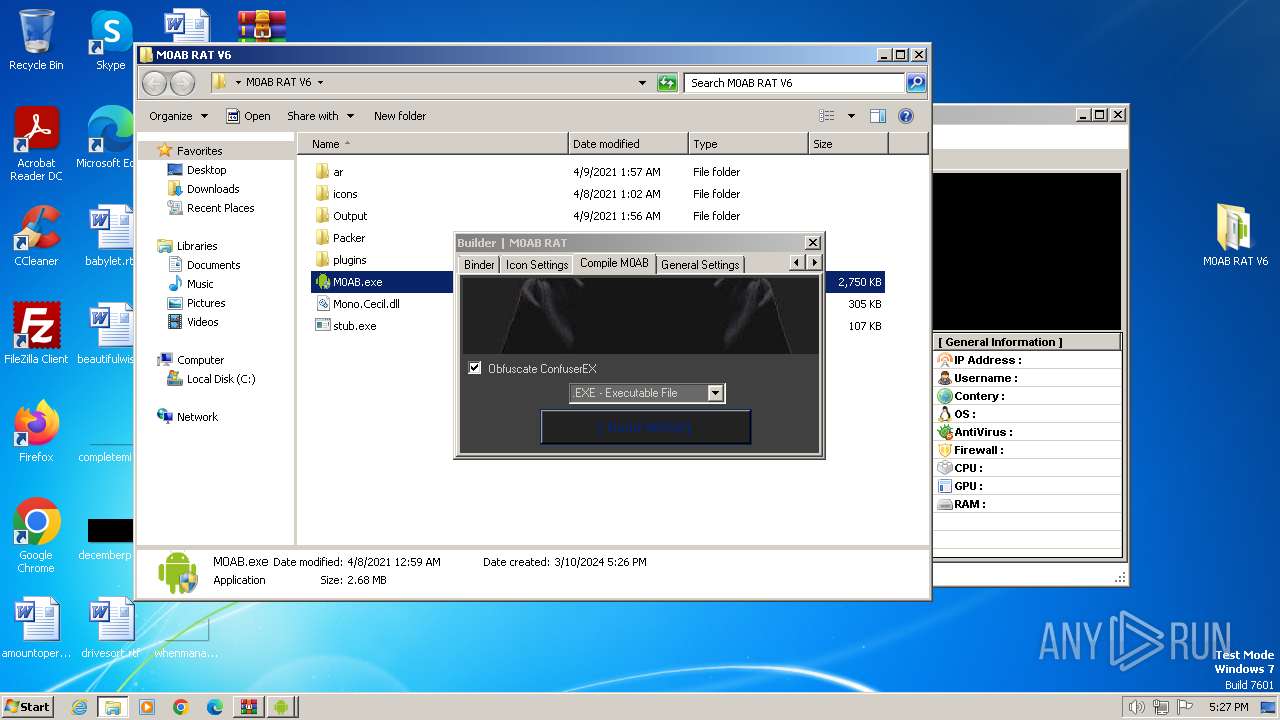Select the Mono.Cecil.dll file icon
The image size is (1280, 720).
coord(323,304)
